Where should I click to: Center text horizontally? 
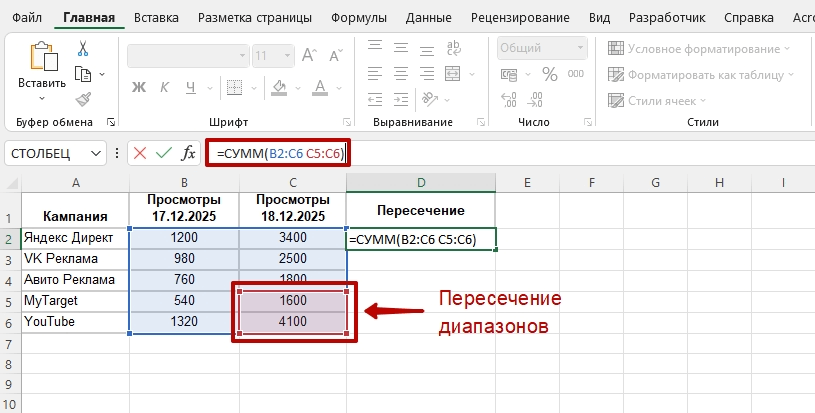(401, 73)
